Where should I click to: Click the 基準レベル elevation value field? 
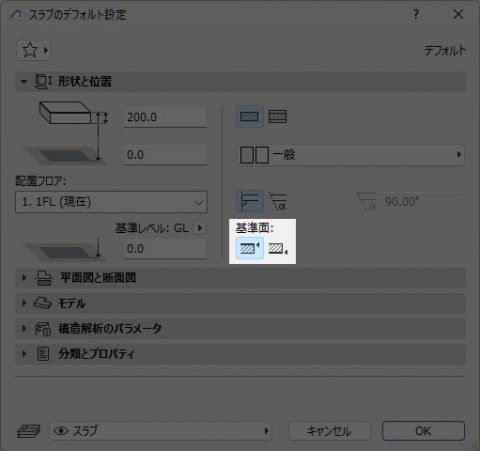[165, 249]
